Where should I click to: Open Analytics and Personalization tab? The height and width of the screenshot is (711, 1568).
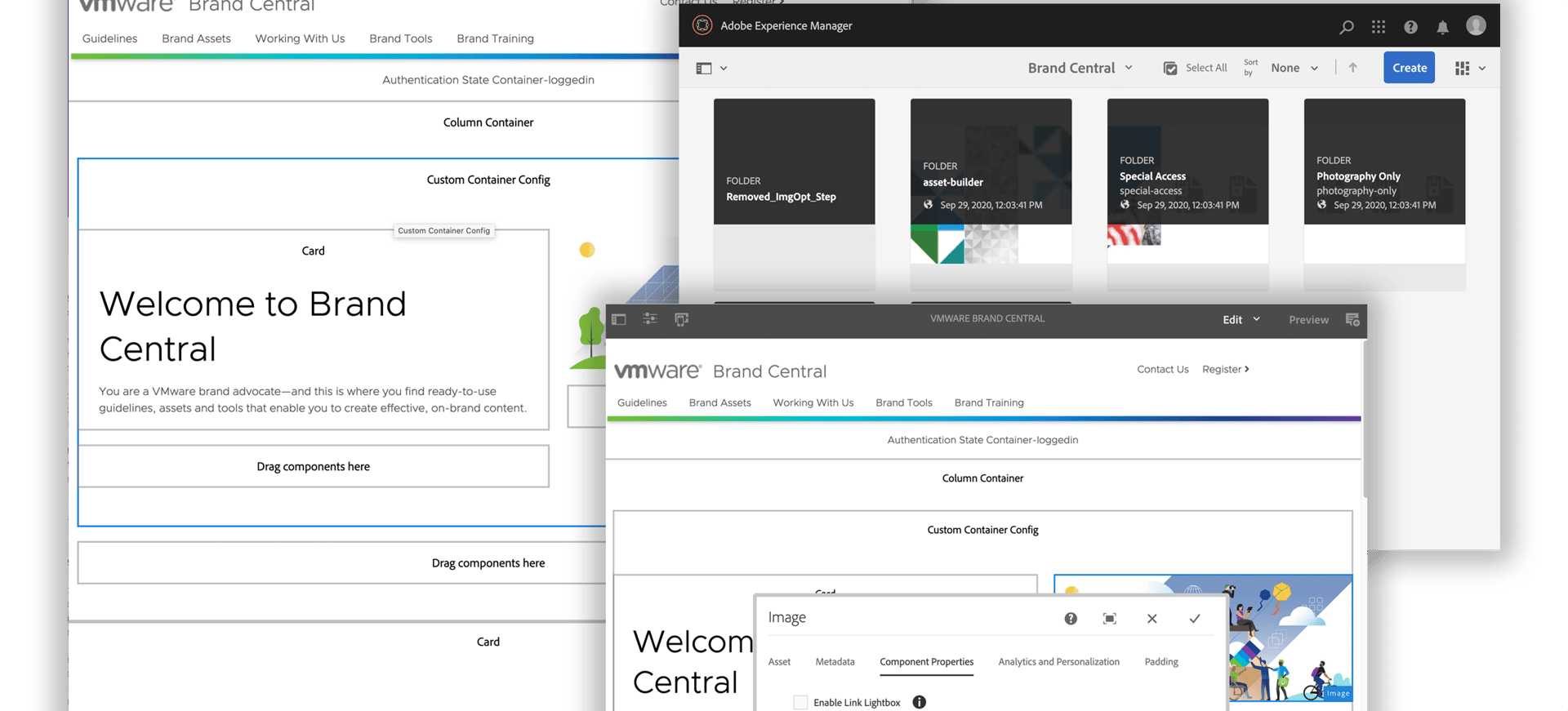(1058, 662)
